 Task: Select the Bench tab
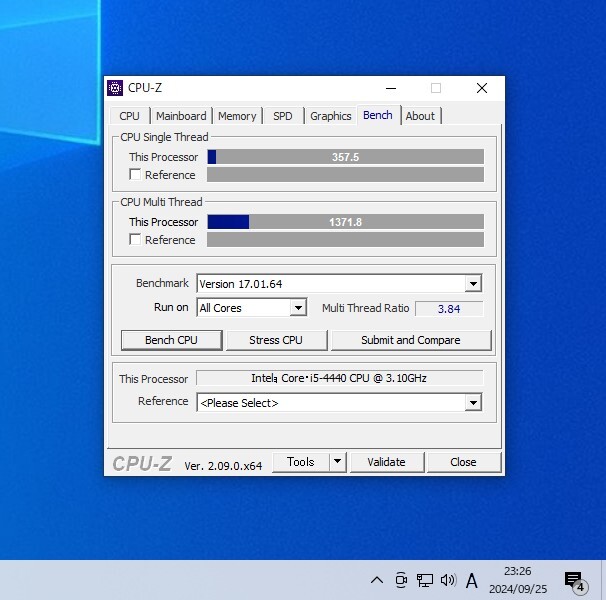[x=378, y=115]
